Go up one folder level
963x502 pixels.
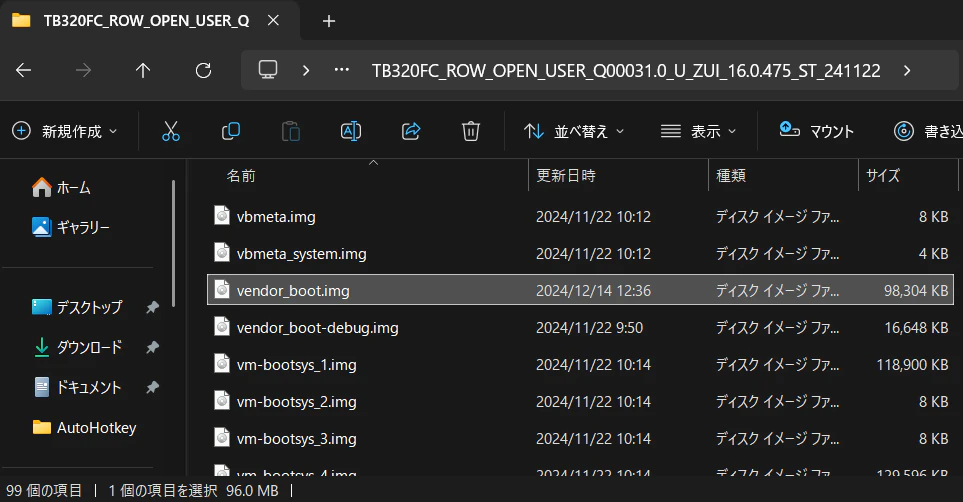tap(143, 71)
